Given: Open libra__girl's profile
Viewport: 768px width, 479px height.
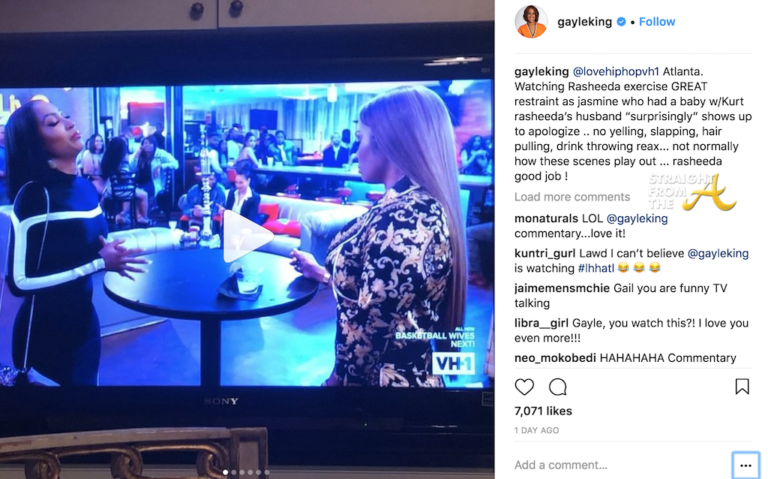Looking at the screenshot, I should 541,323.
